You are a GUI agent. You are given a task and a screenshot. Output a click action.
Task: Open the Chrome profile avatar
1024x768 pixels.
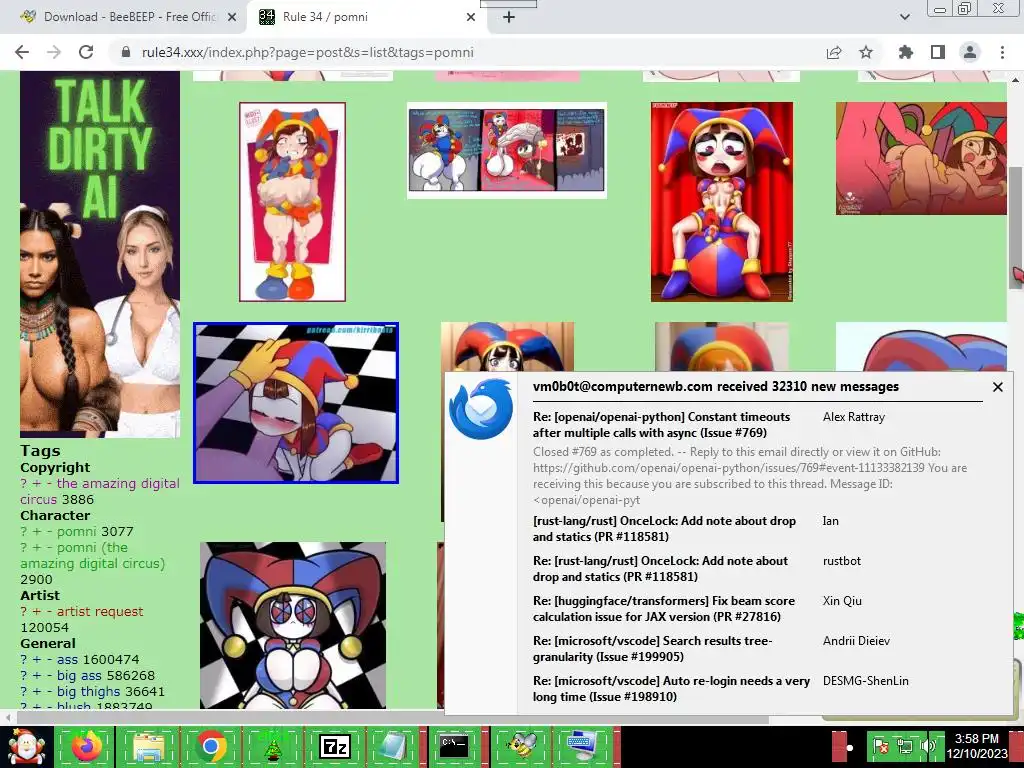[970, 52]
